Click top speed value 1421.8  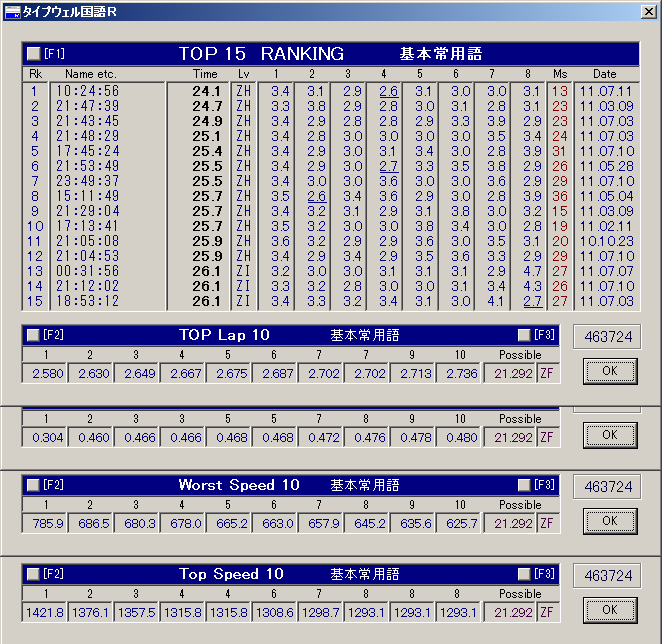pyautogui.click(x=45, y=613)
